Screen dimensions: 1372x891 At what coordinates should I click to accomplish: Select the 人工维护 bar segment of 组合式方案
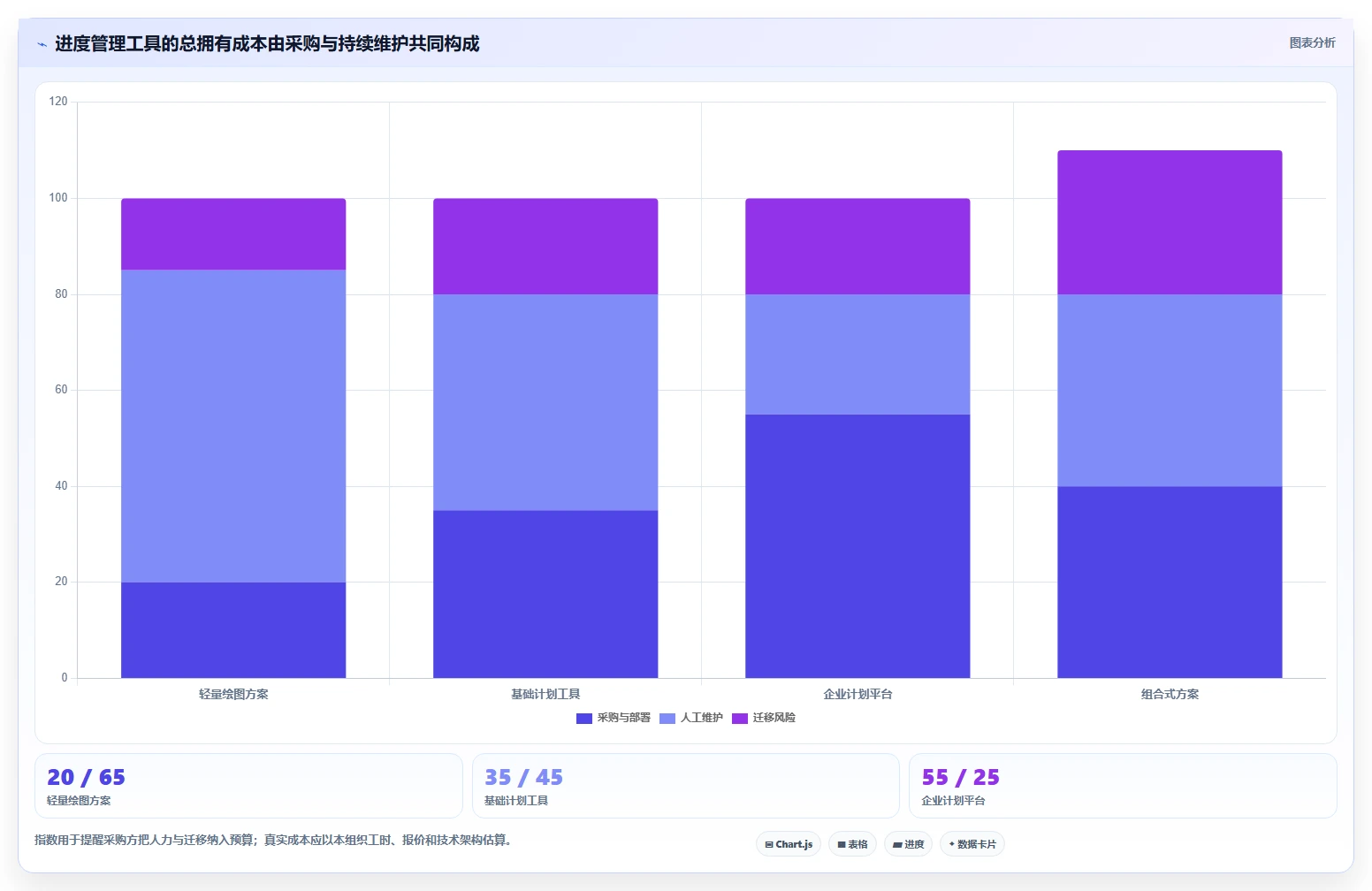coord(1170,391)
